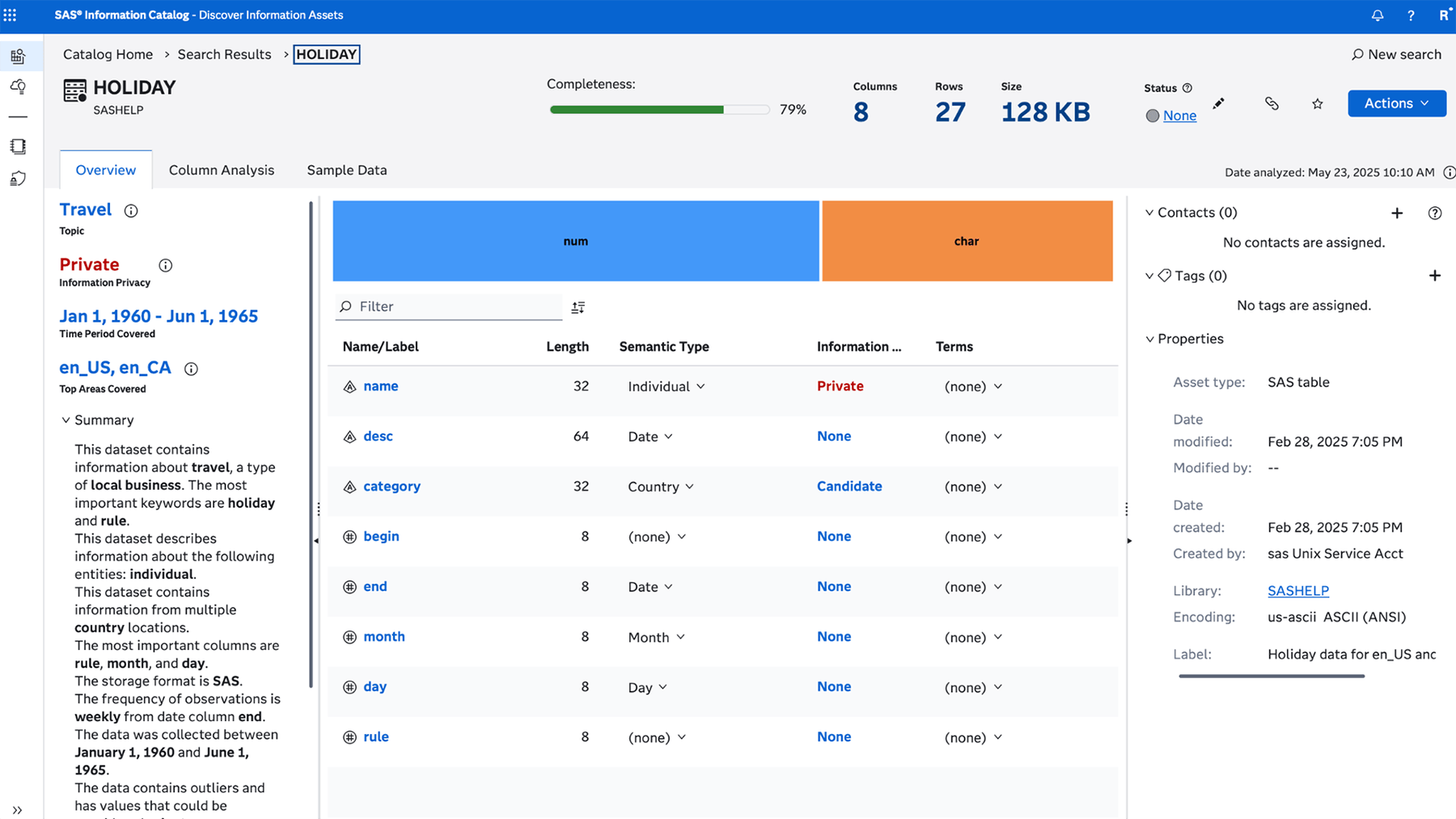Open the help question mark in header

tap(1411, 15)
